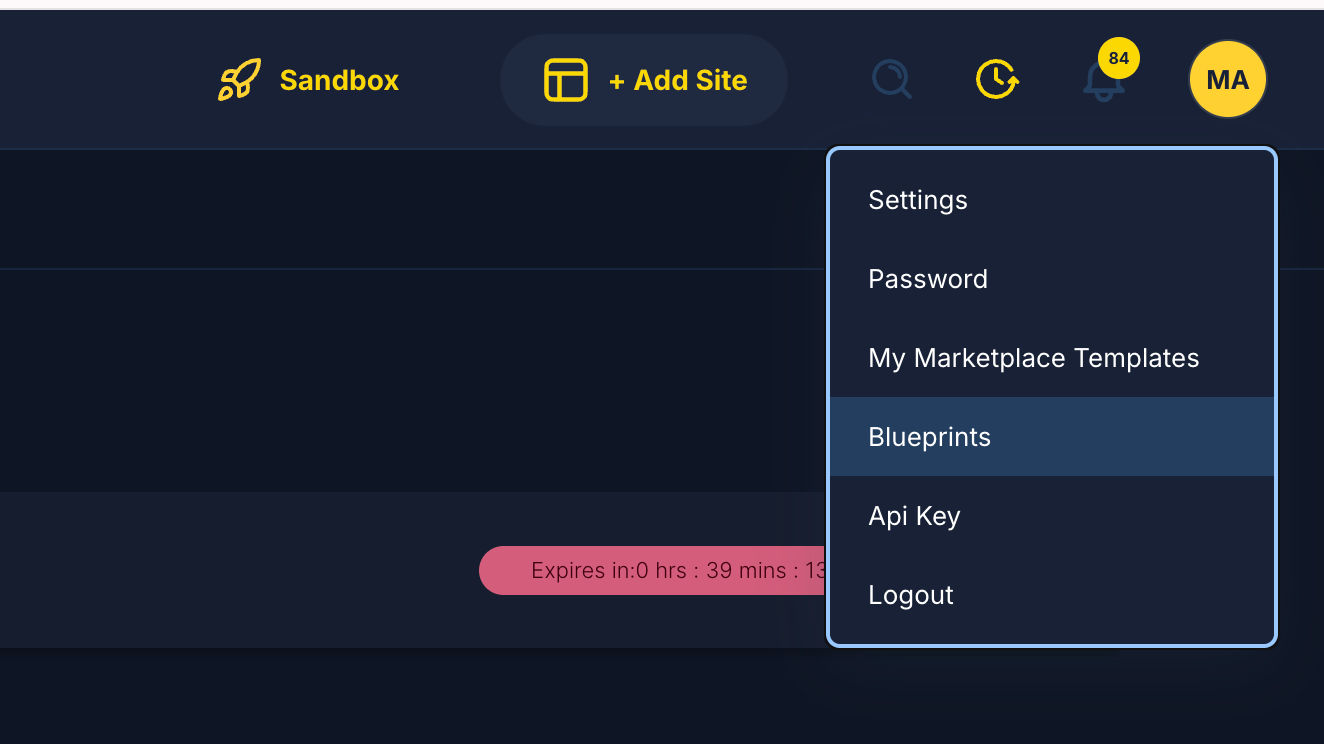
Task: Click the Sandbox rocket icon
Action: [x=239, y=80]
